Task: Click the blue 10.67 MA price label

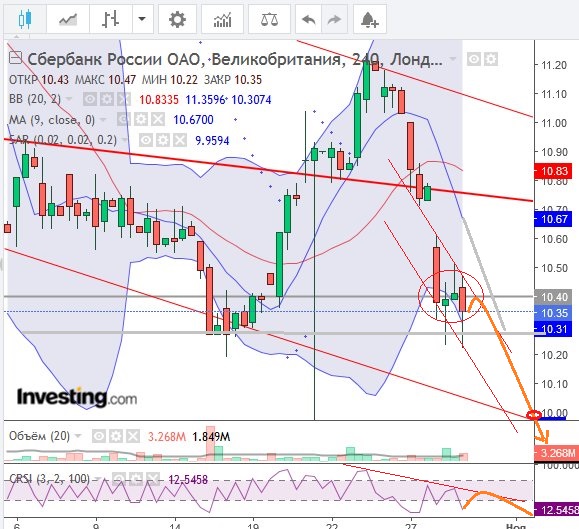Action: (x=554, y=219)
